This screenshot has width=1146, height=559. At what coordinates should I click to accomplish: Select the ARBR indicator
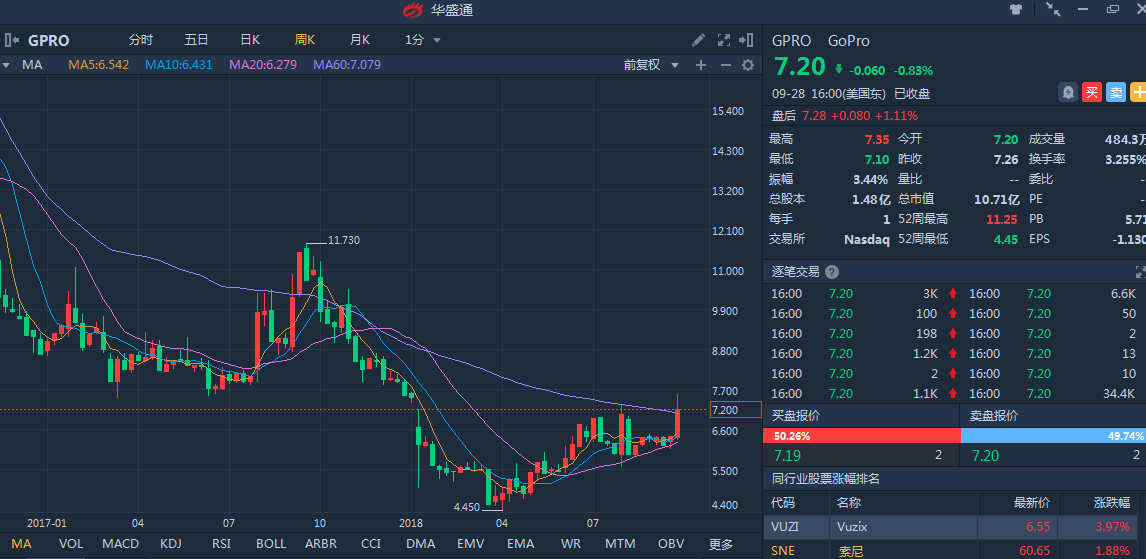tap(321, 544)
